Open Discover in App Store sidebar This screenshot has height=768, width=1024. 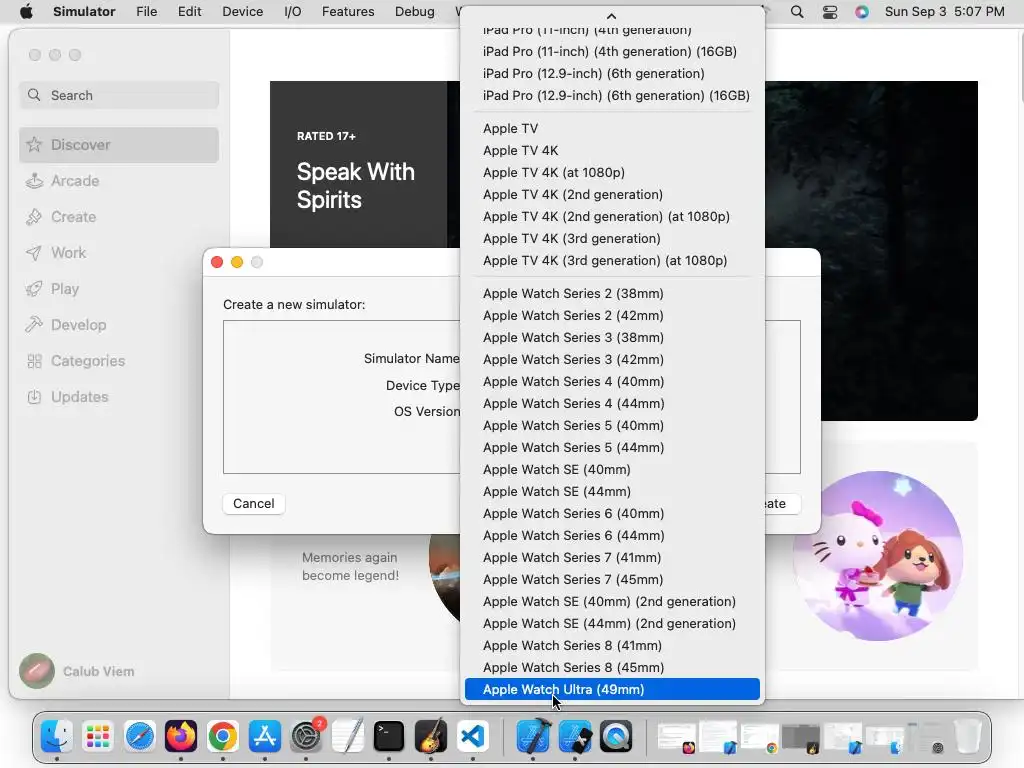[119, 144]
